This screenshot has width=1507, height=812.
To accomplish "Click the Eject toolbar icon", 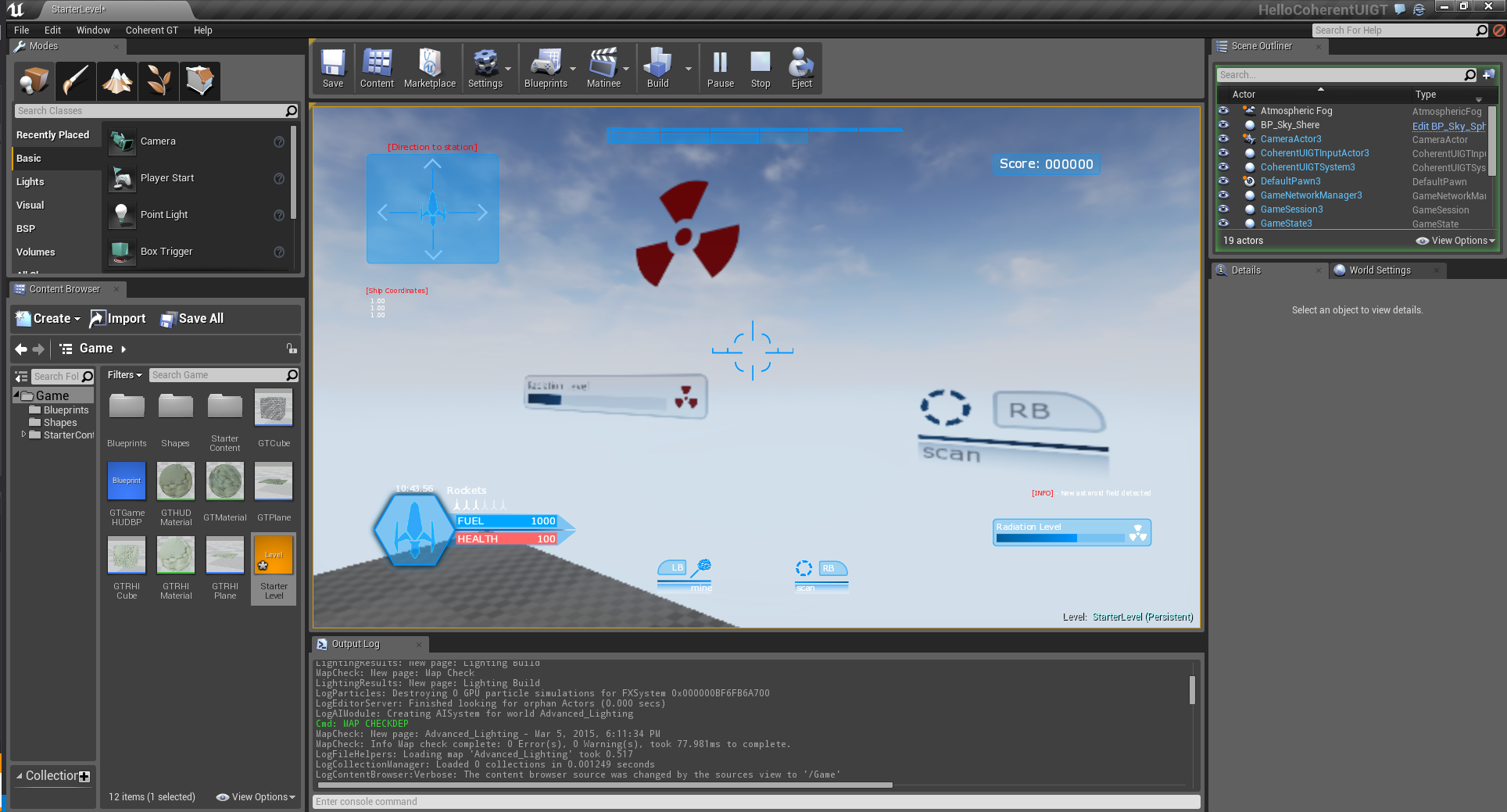I will (x=801, y=69).
